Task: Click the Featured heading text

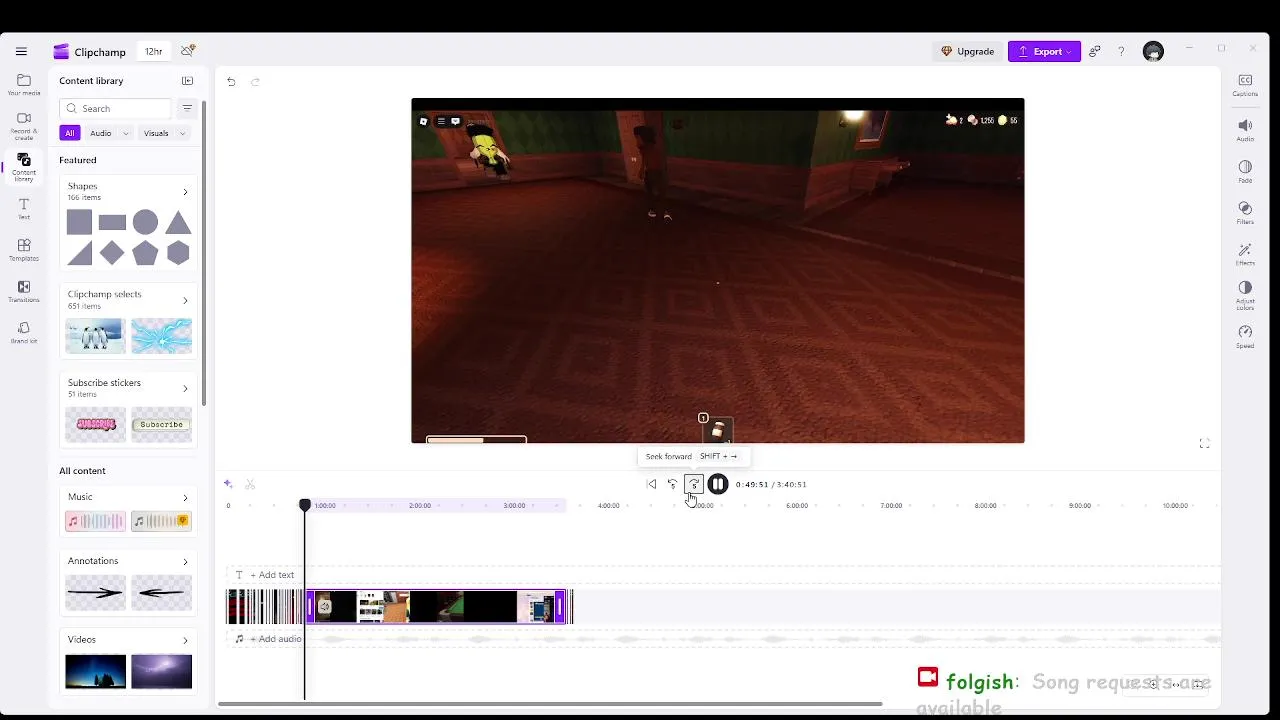Action: coord(78,160)
